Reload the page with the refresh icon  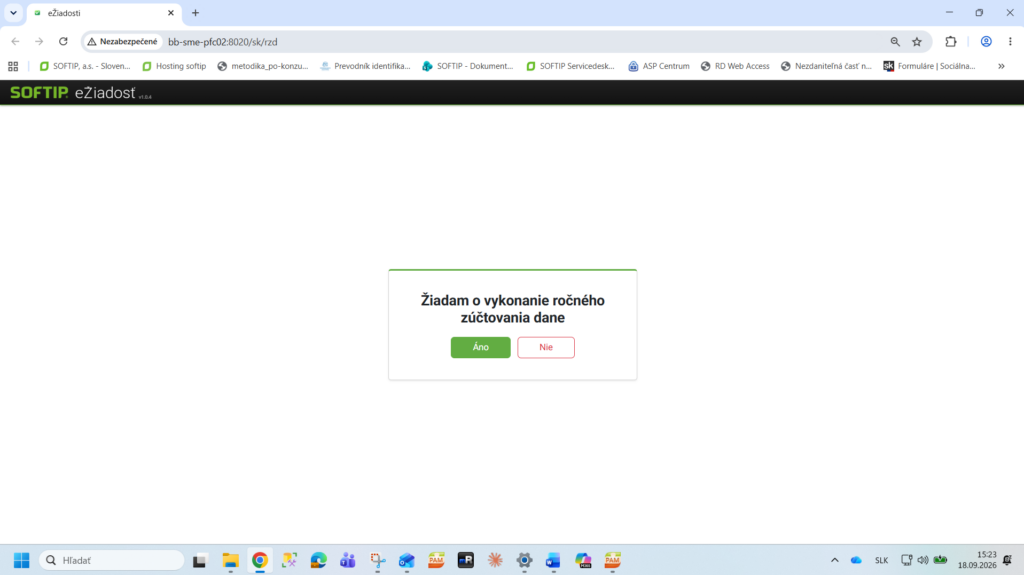63,41
